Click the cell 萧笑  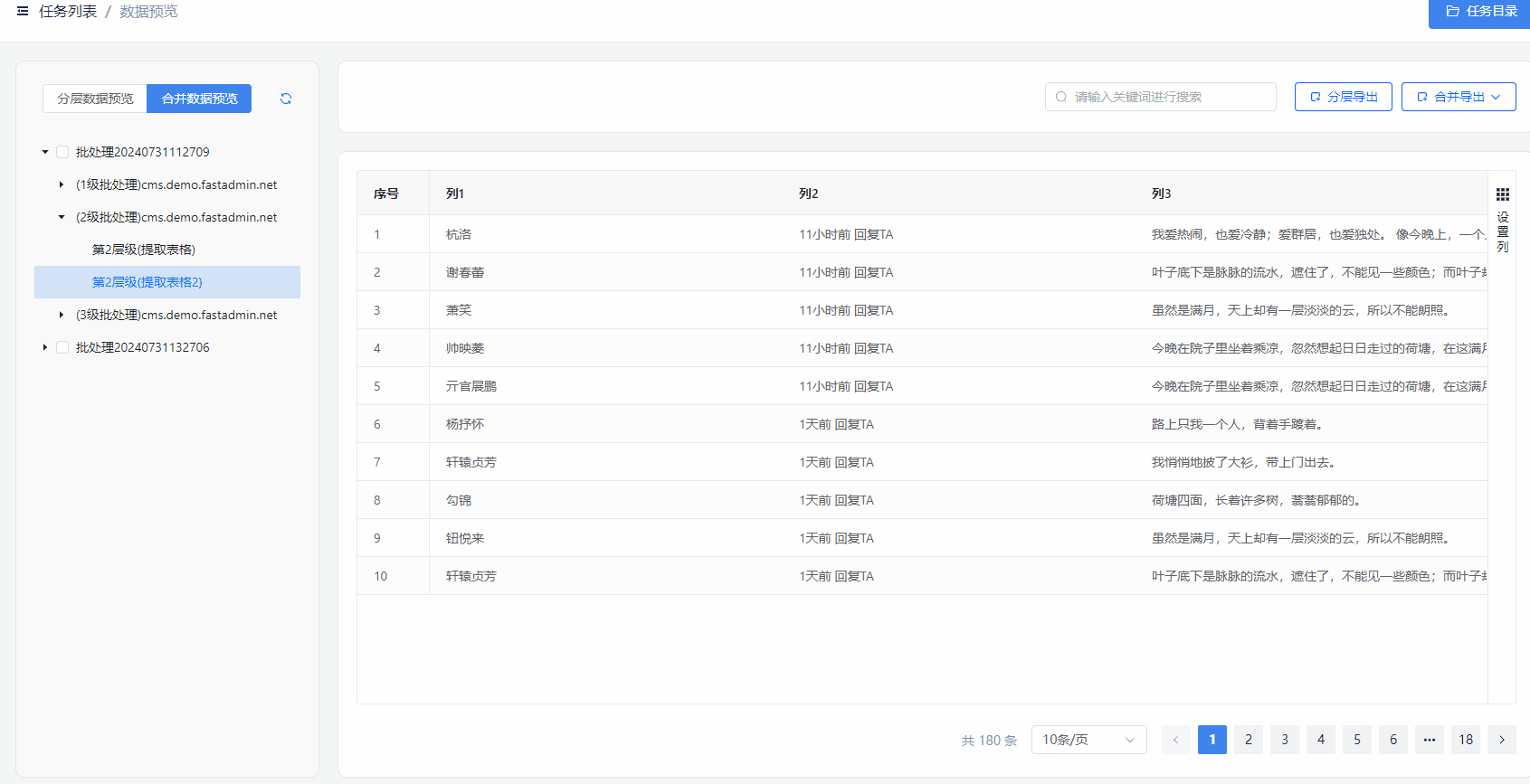pyautogui.click(x=459, y=310)
